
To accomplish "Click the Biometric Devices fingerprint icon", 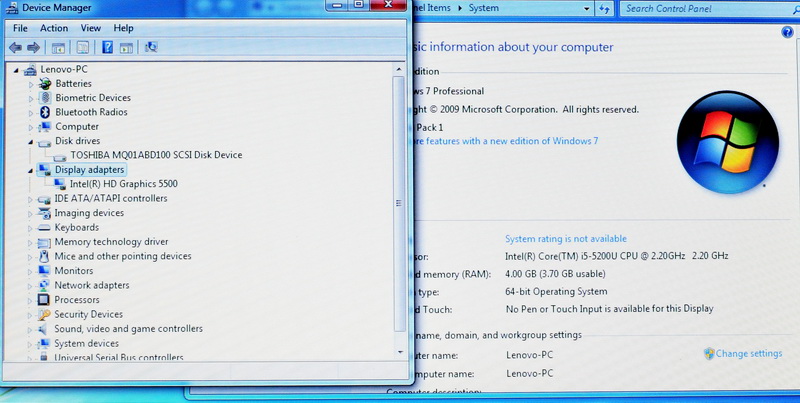I will point(45,97).
